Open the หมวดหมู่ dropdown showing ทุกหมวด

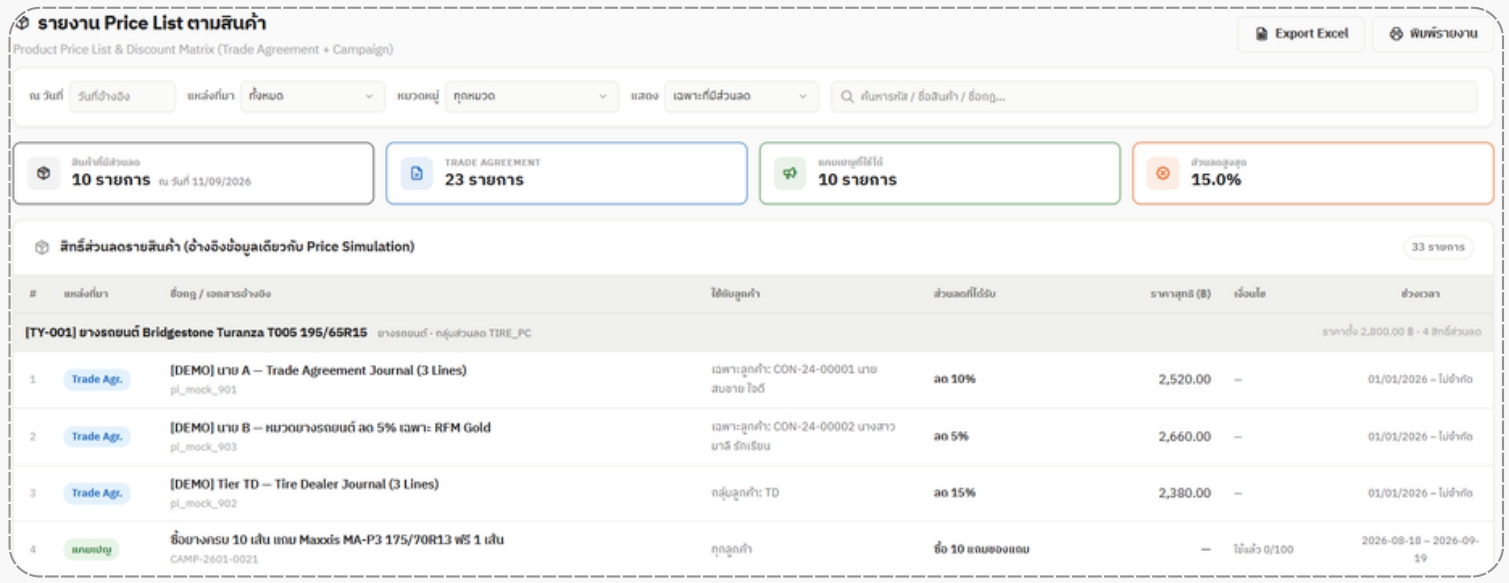click(x=532, y=96)
